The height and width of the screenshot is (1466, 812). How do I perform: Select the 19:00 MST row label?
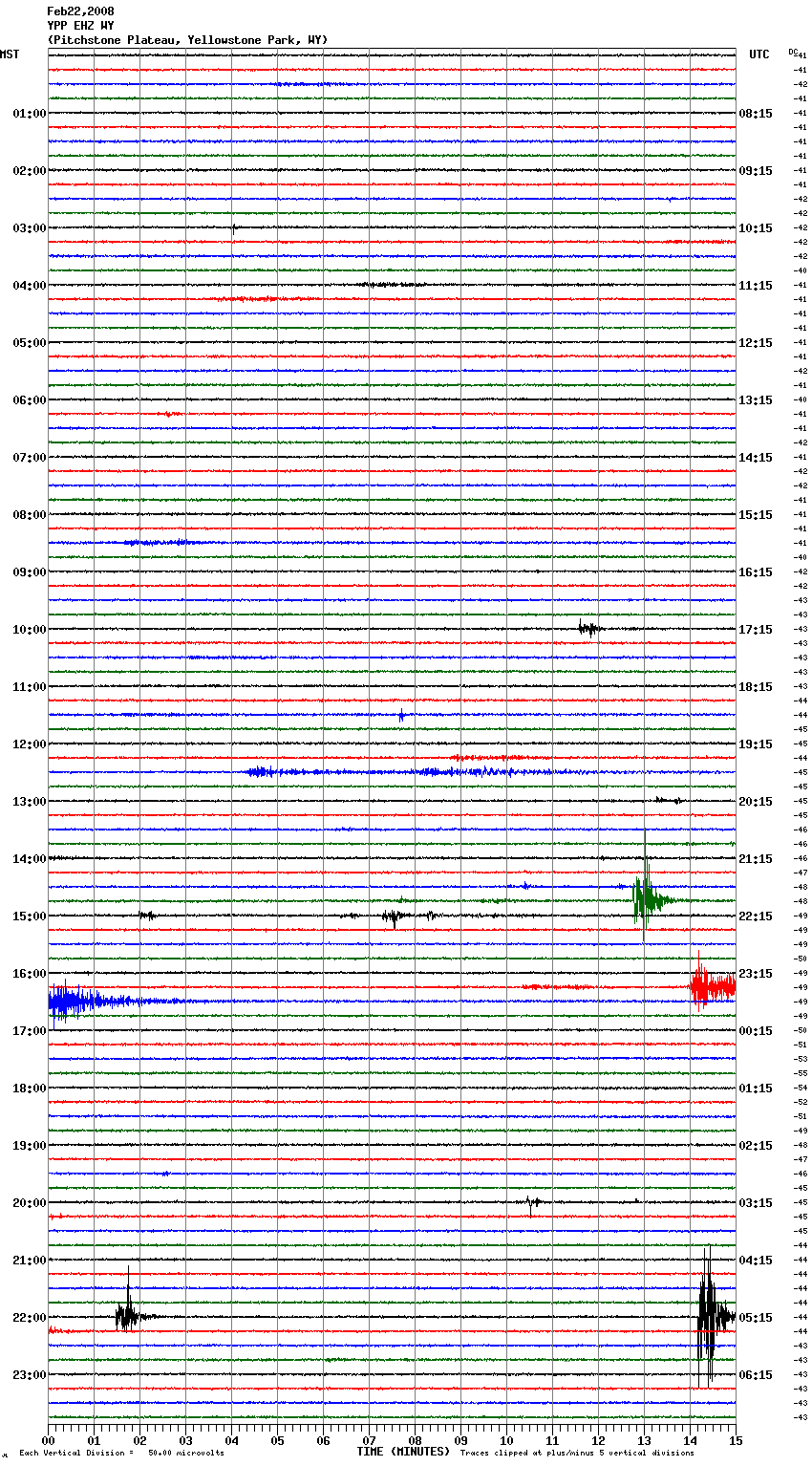coord(29,1146)
